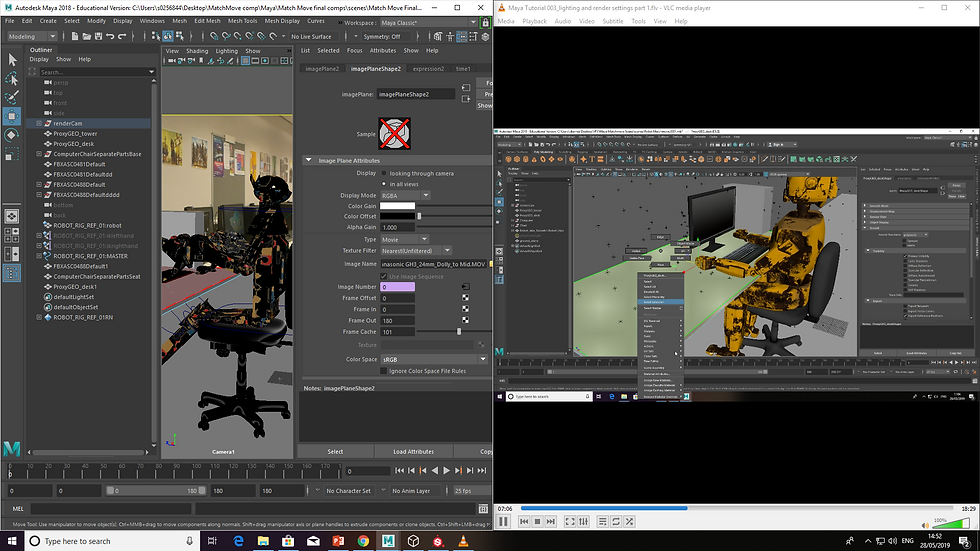Toggle VLC loop button
980x551 pixels.
coord(616,521)
